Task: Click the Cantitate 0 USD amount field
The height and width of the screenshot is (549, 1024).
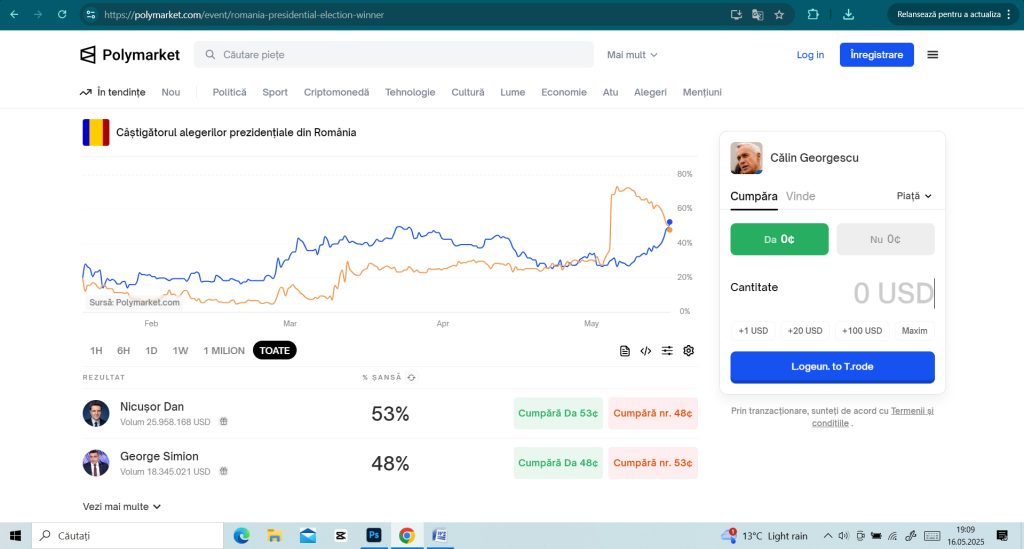Action: [x=893, y=293]
